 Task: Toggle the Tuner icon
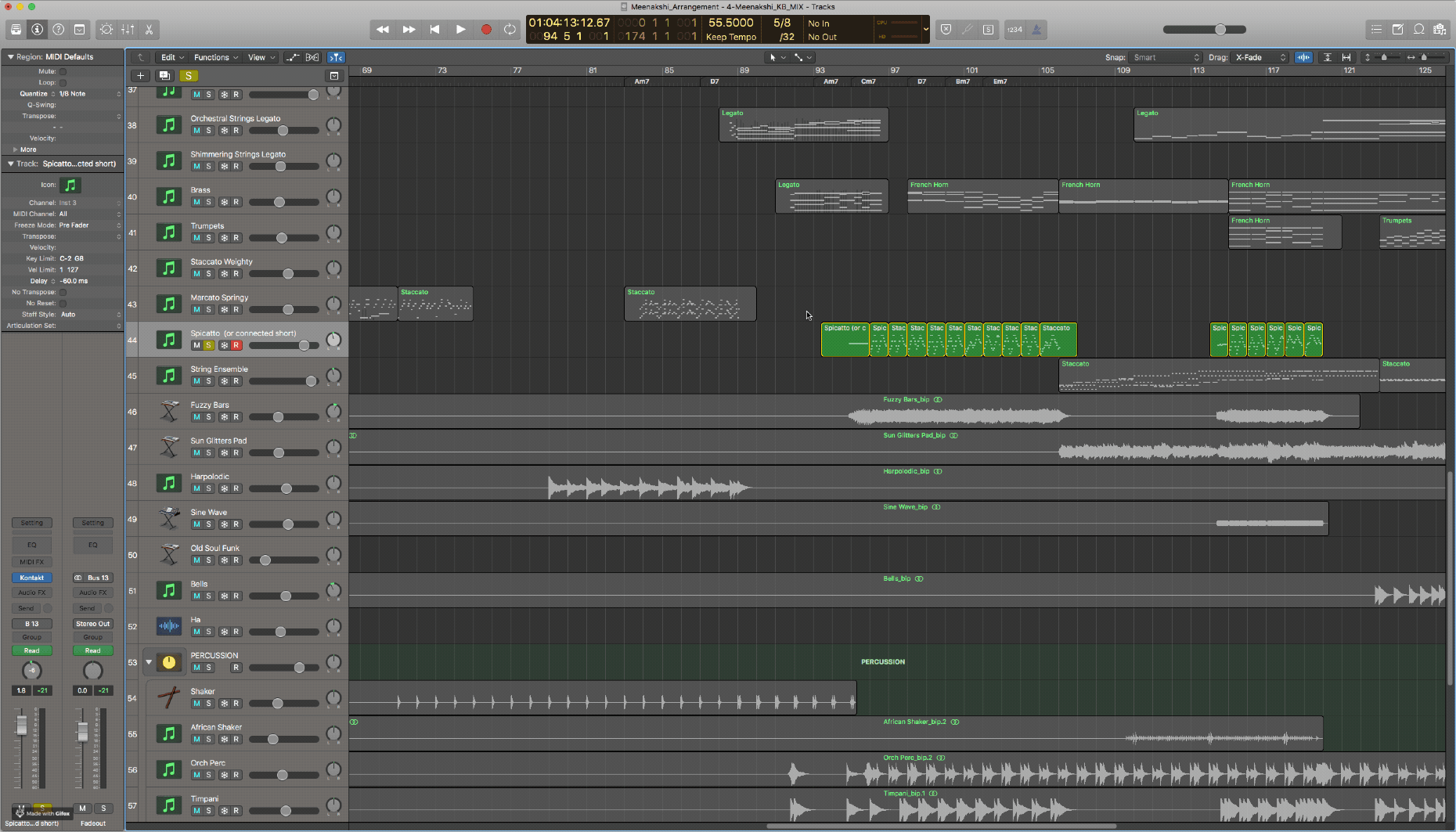point(968,30)
